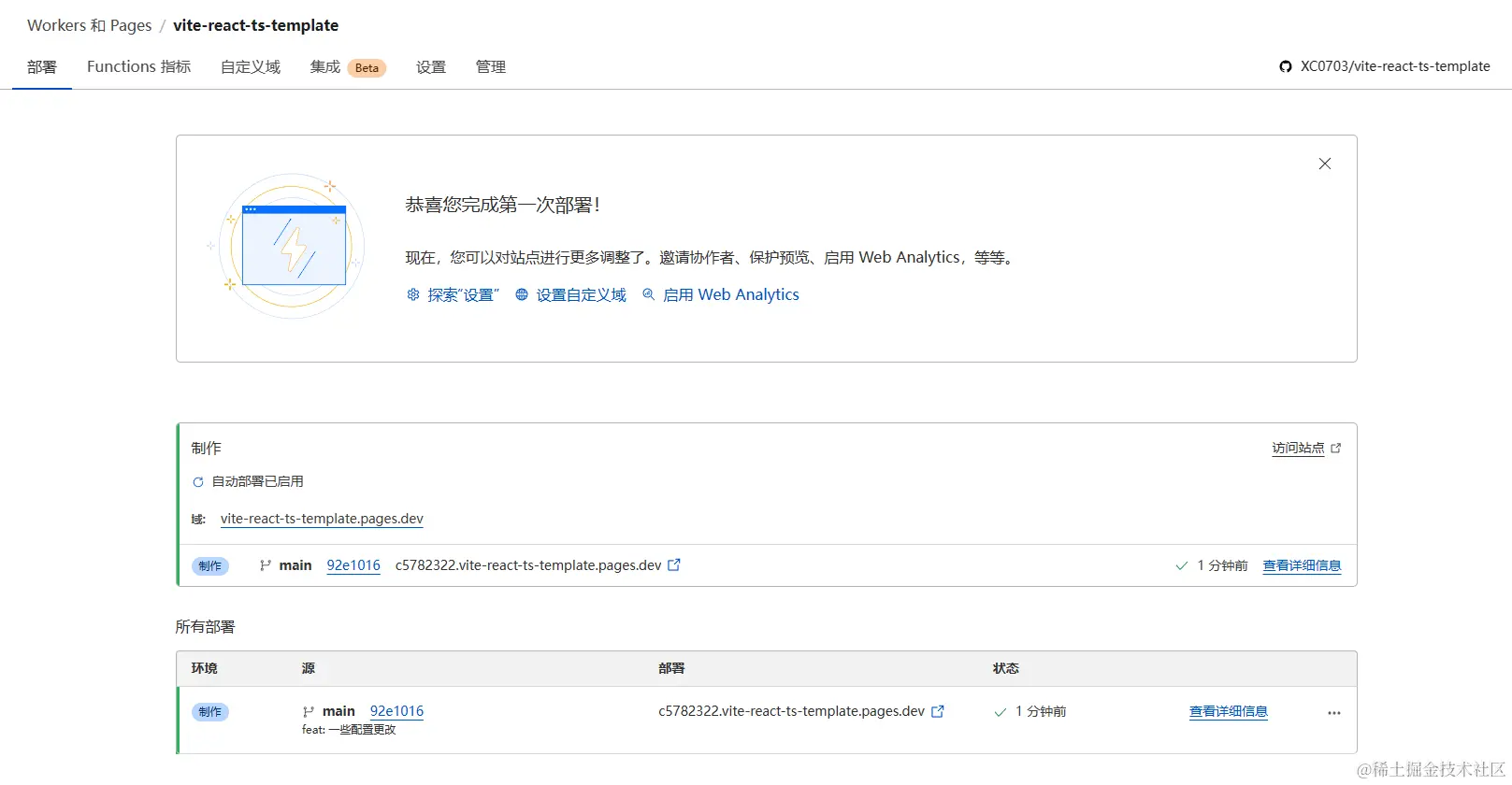Click branch icon beside main in production card
The image size is (1512, 785).
point(266,565)
